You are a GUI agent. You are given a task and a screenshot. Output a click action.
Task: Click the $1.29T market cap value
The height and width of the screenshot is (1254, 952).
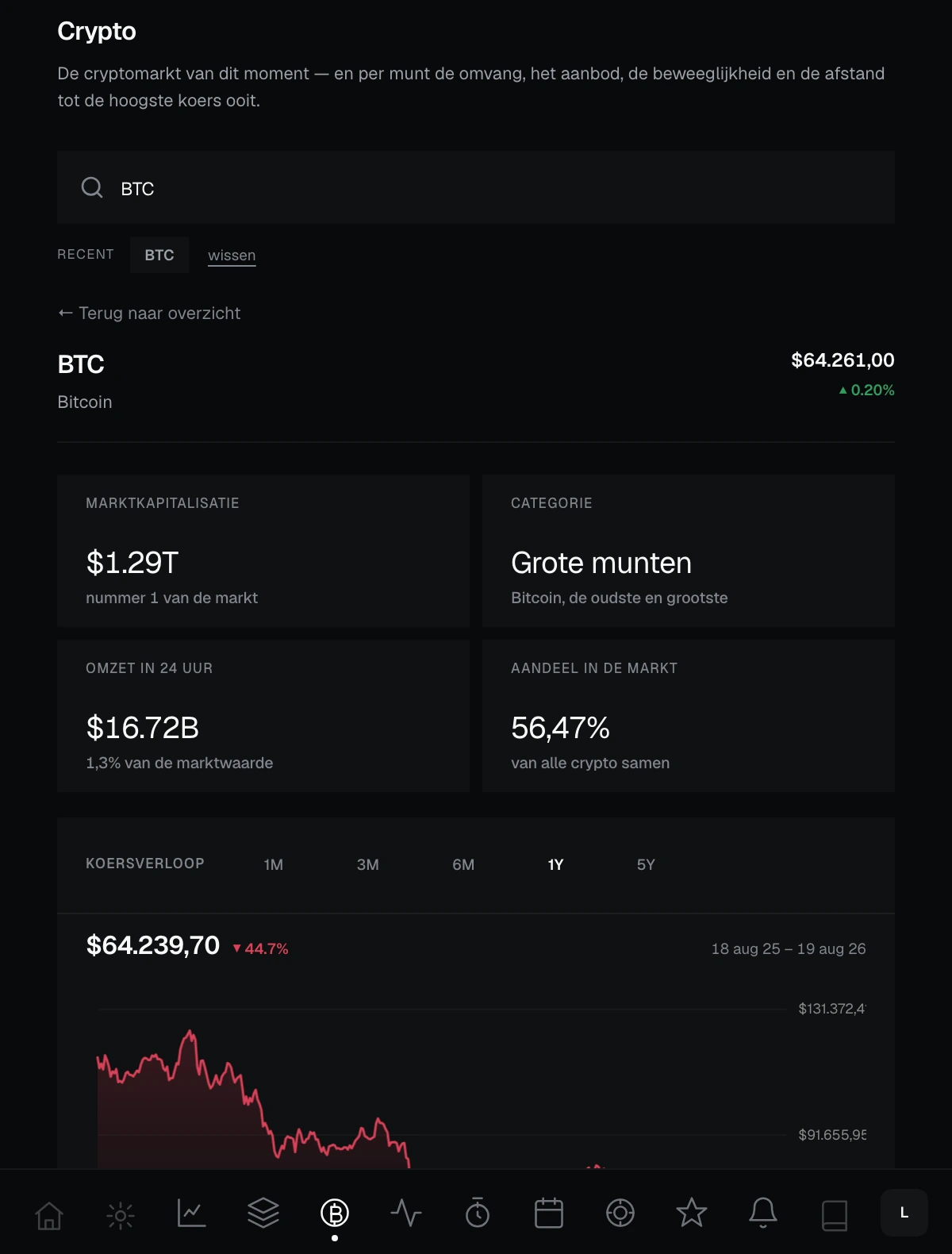pos(132,563)
